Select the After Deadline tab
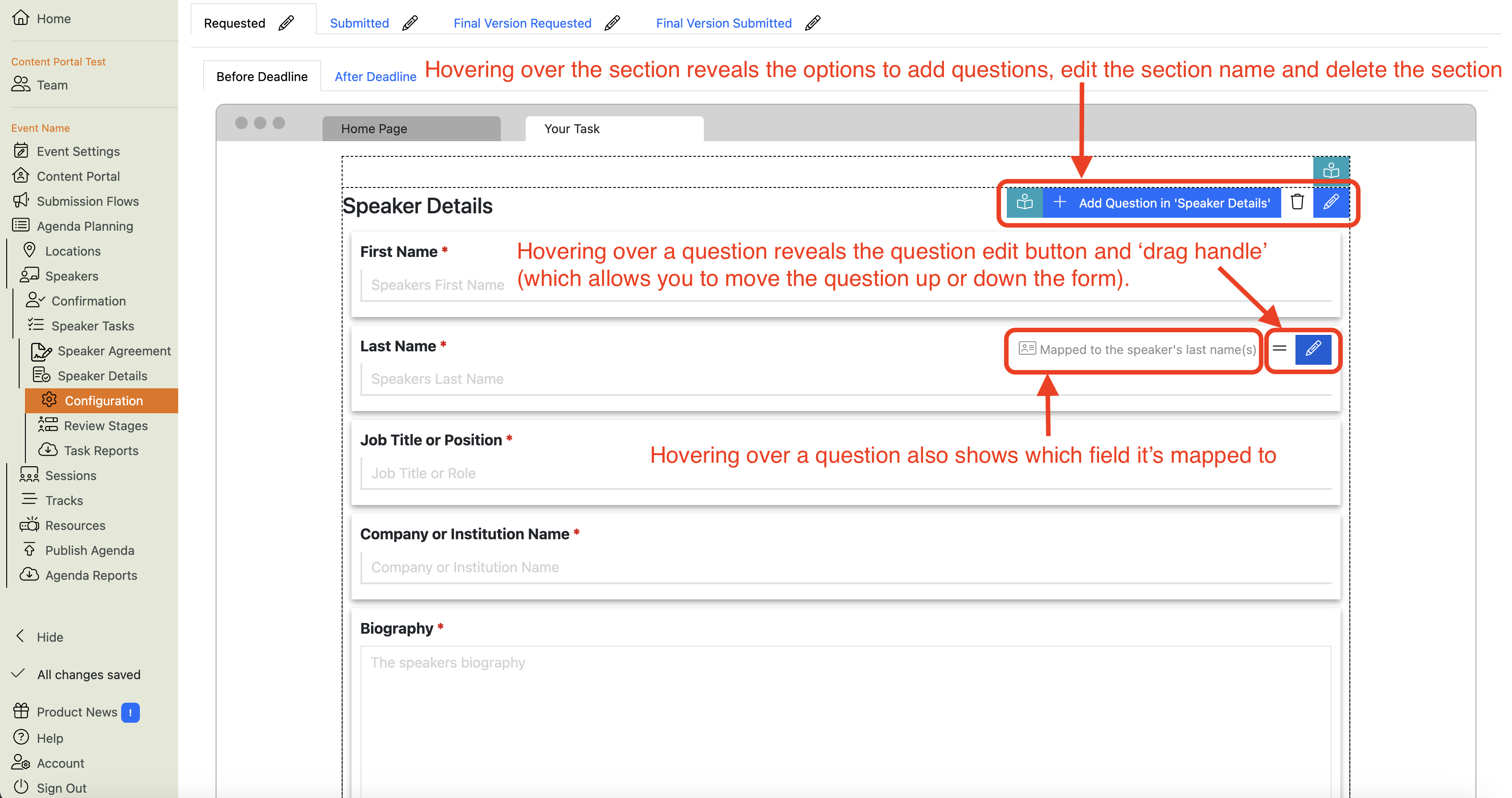Screen dimensions: 1512x798 pos(376,76)
